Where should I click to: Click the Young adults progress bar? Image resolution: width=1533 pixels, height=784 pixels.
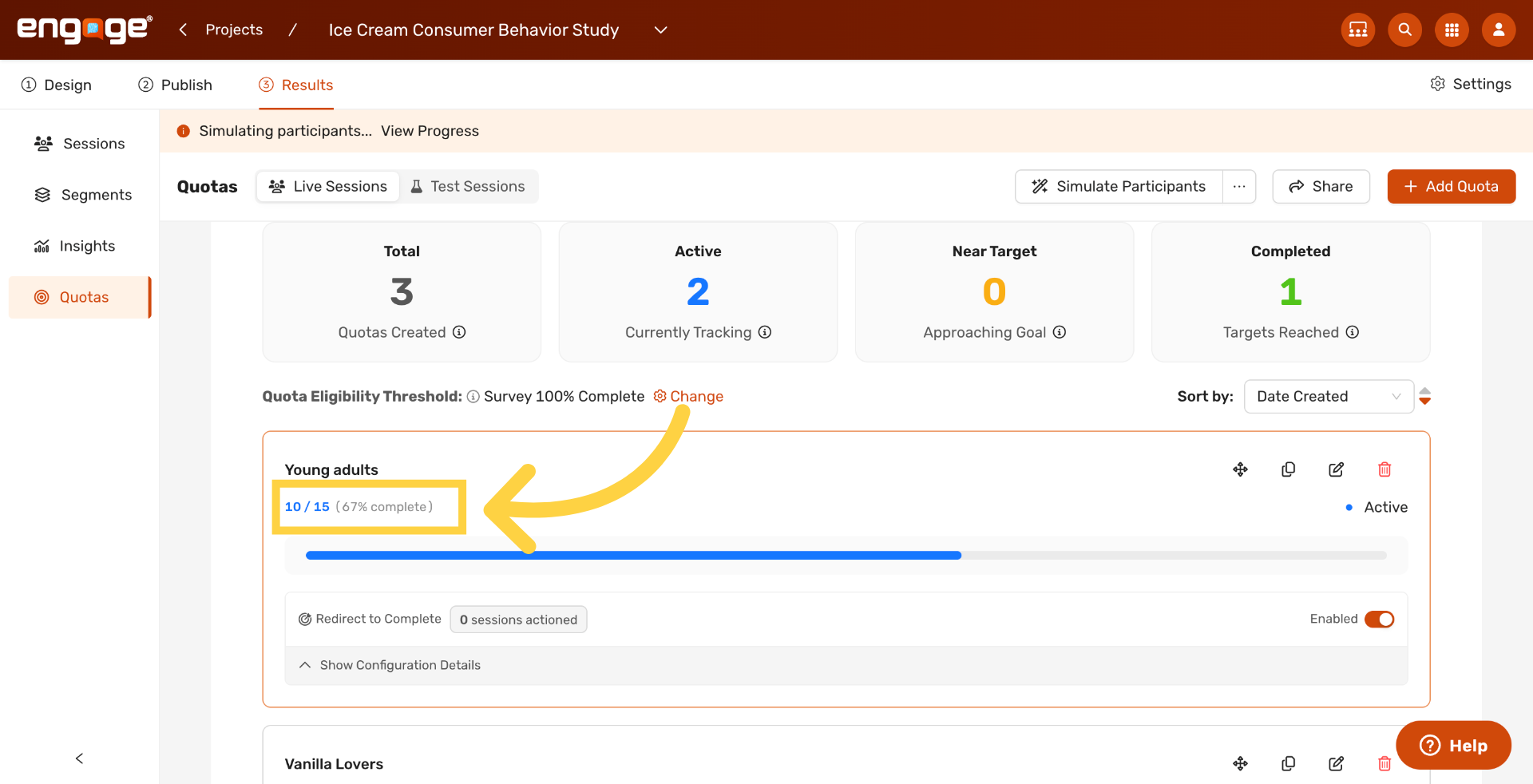(x=846, y=555)
